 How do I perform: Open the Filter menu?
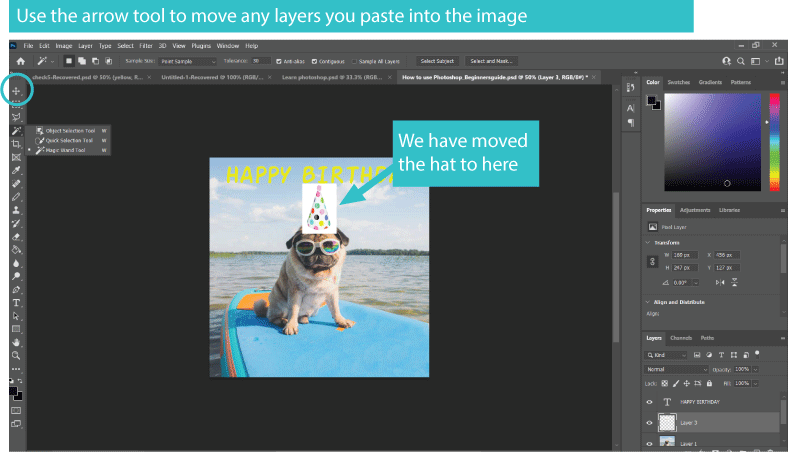(146, 46)
